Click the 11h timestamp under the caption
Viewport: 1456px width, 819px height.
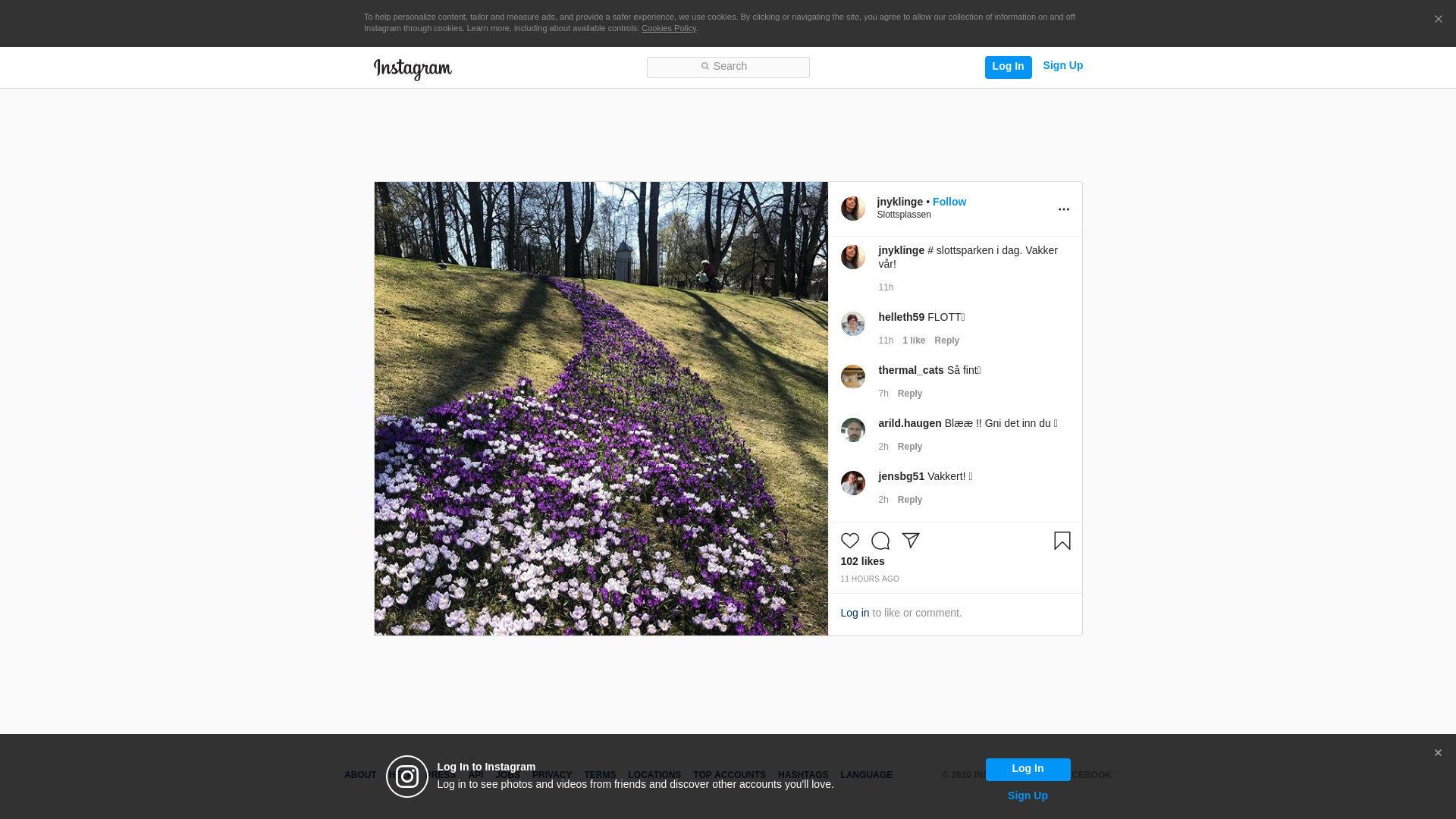point(886,287)
